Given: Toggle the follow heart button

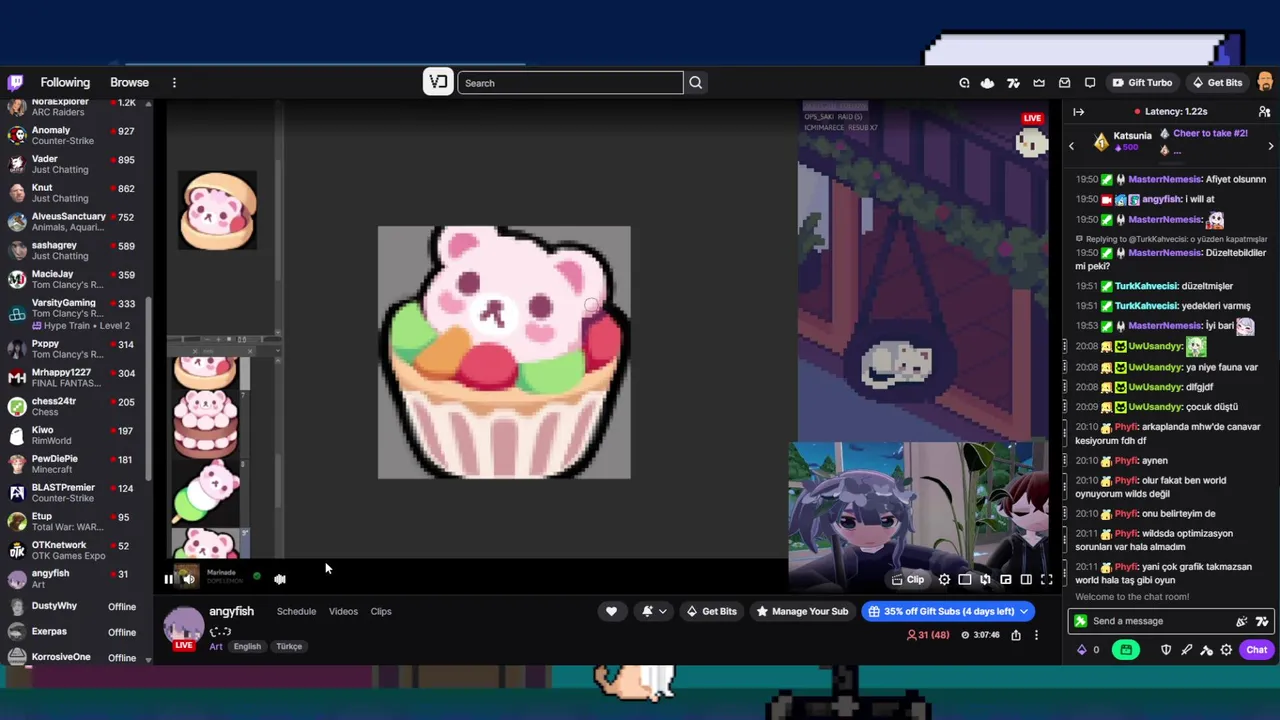Looking at the screenshot, I should pos(611,611).
